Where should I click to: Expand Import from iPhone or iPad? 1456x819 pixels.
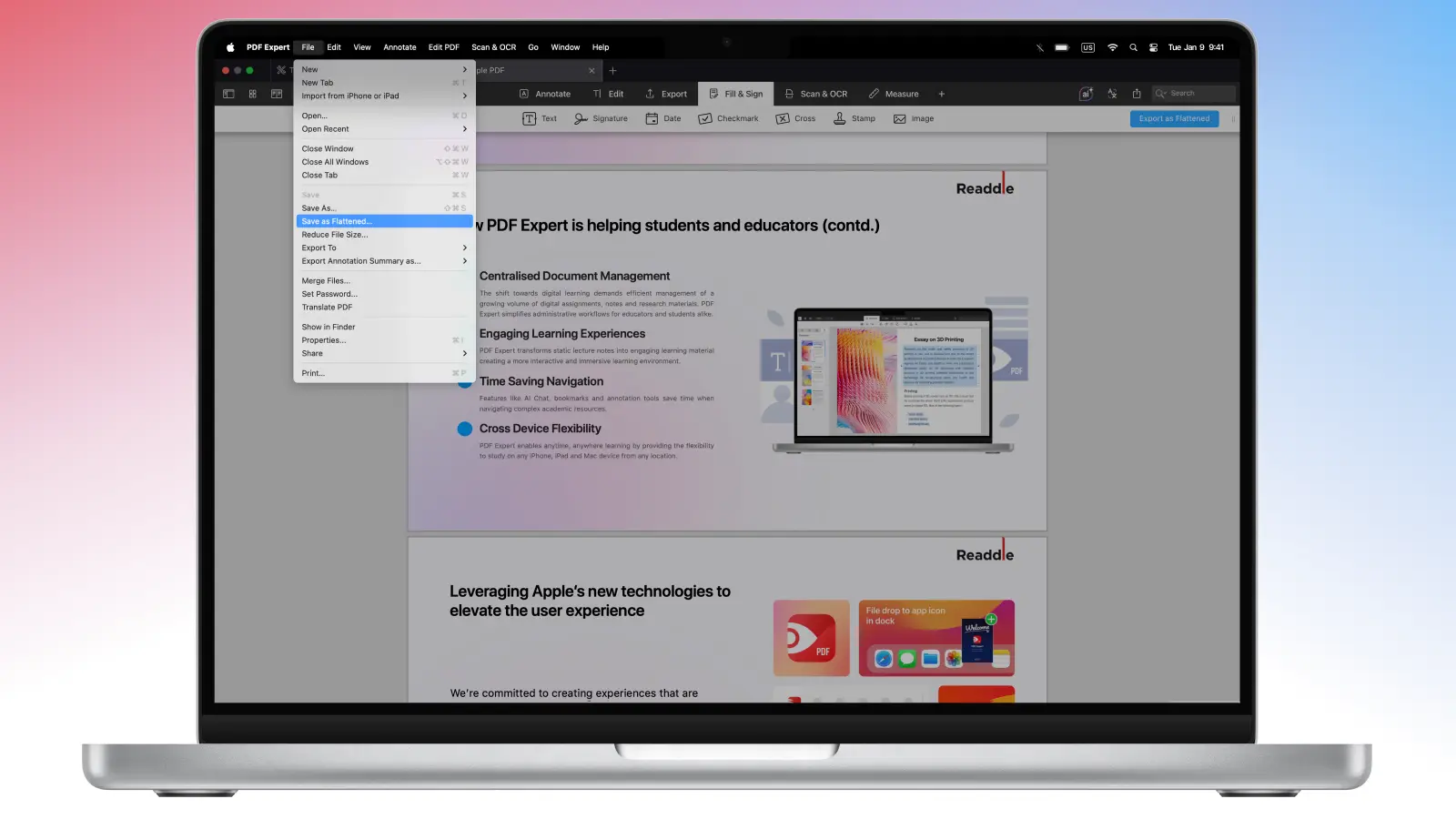382,96
